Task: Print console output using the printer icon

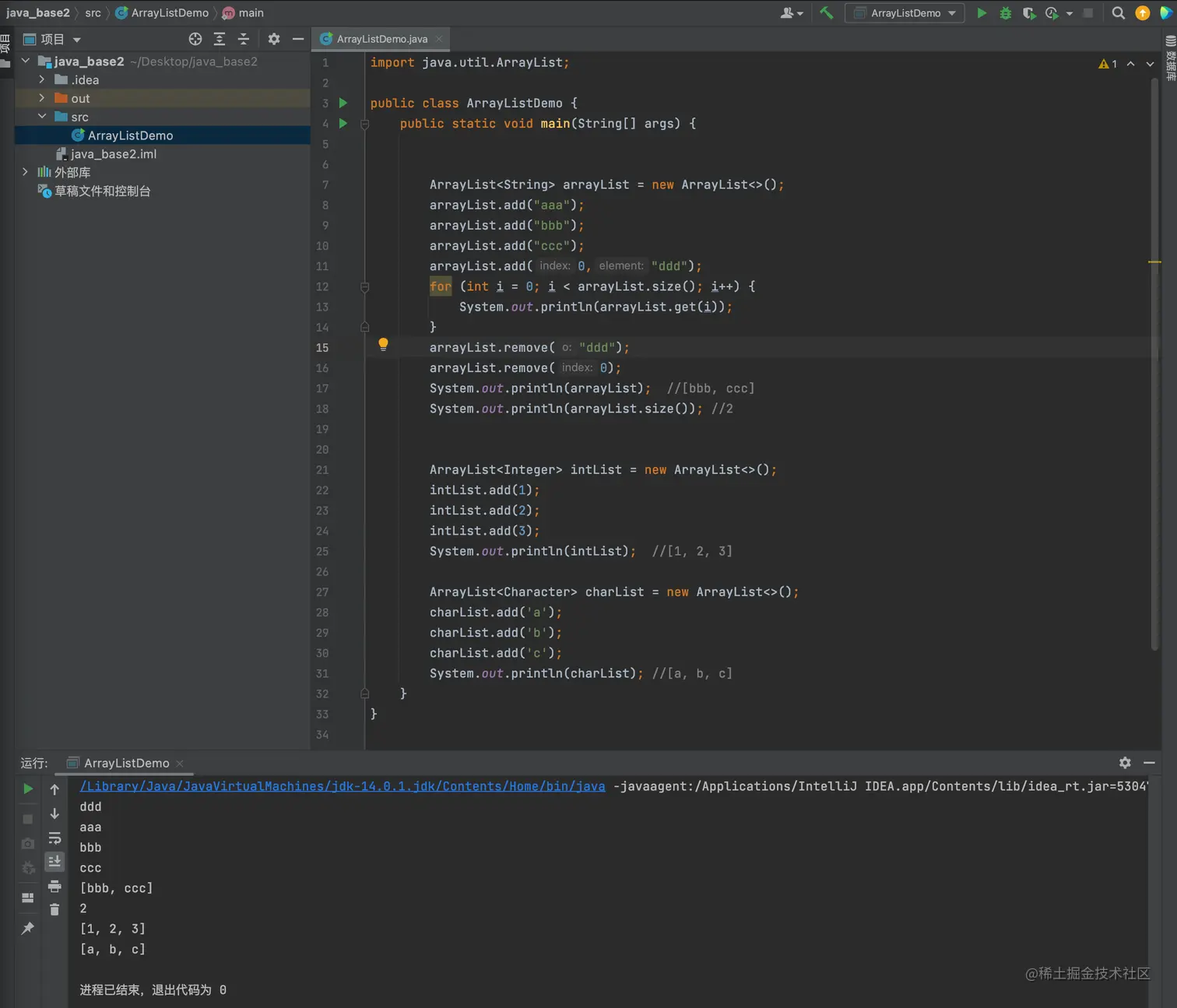Action: (x=54, y=886)
